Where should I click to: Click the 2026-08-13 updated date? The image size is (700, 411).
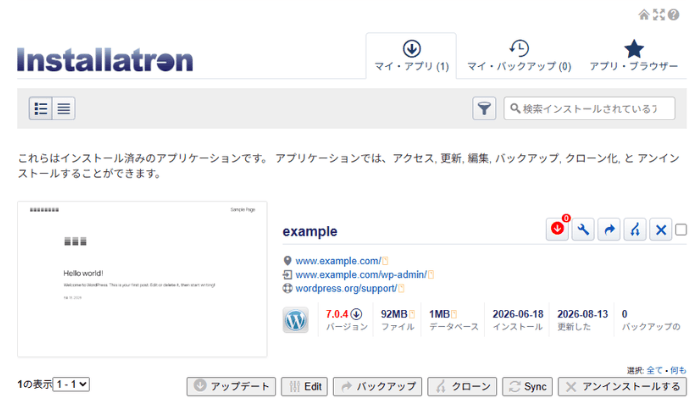(583, 314)
